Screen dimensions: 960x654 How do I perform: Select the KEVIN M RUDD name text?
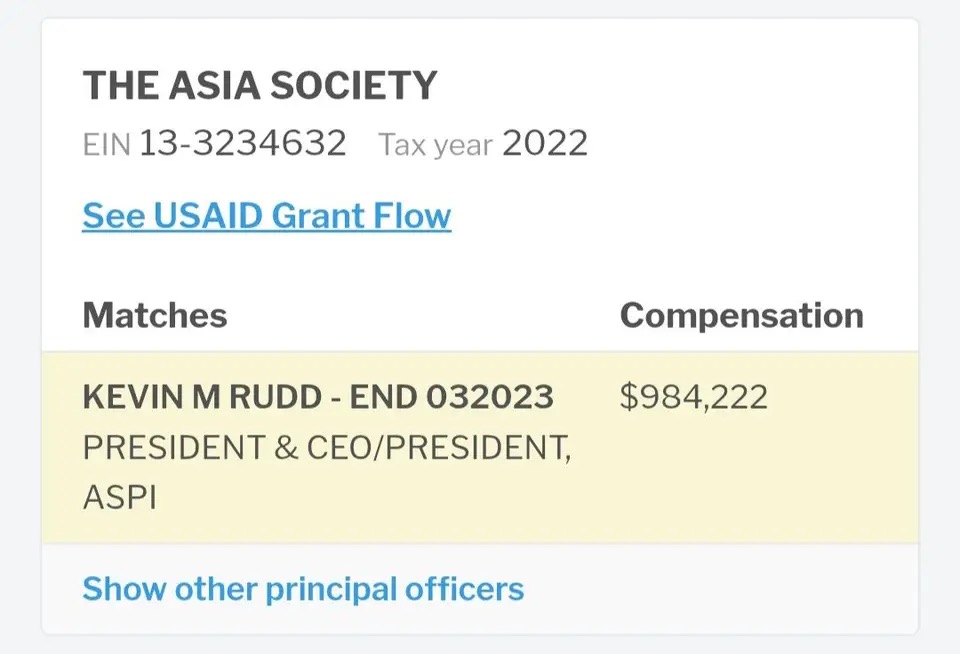(x=202, y=397)
